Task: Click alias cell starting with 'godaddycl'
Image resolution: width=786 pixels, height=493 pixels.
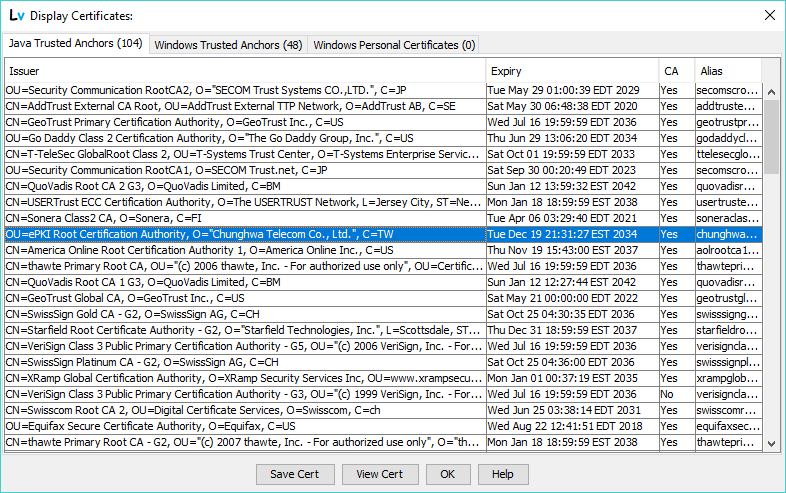Action: (x=728, y=138)
